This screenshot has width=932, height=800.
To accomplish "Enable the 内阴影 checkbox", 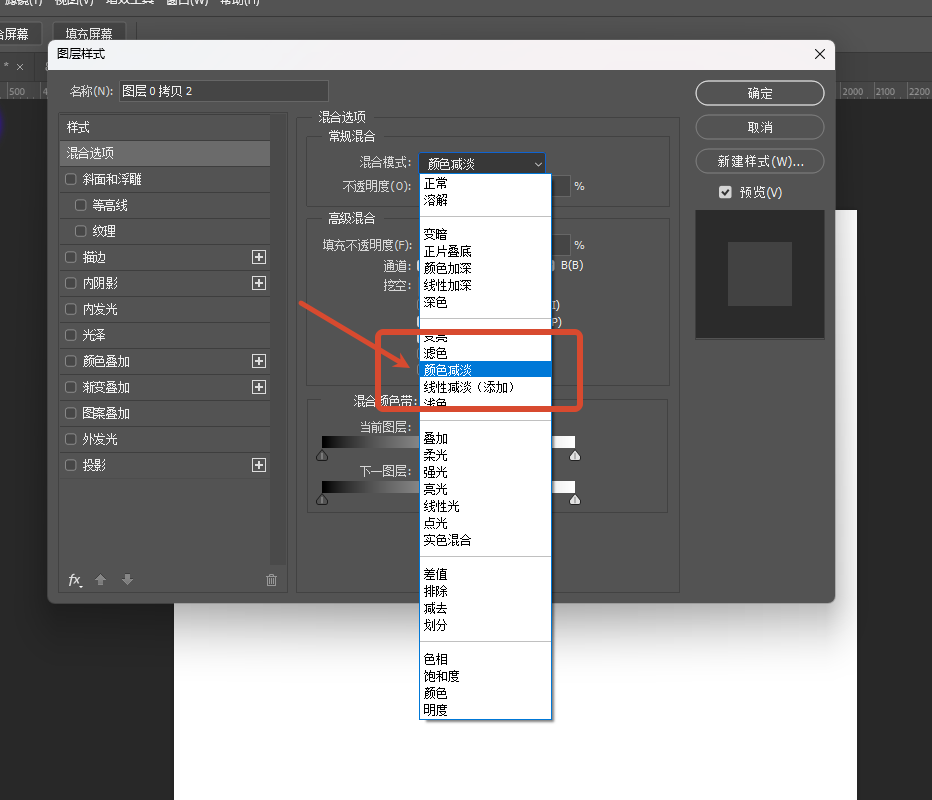I will pyautogui.click(x=71, y=283).
